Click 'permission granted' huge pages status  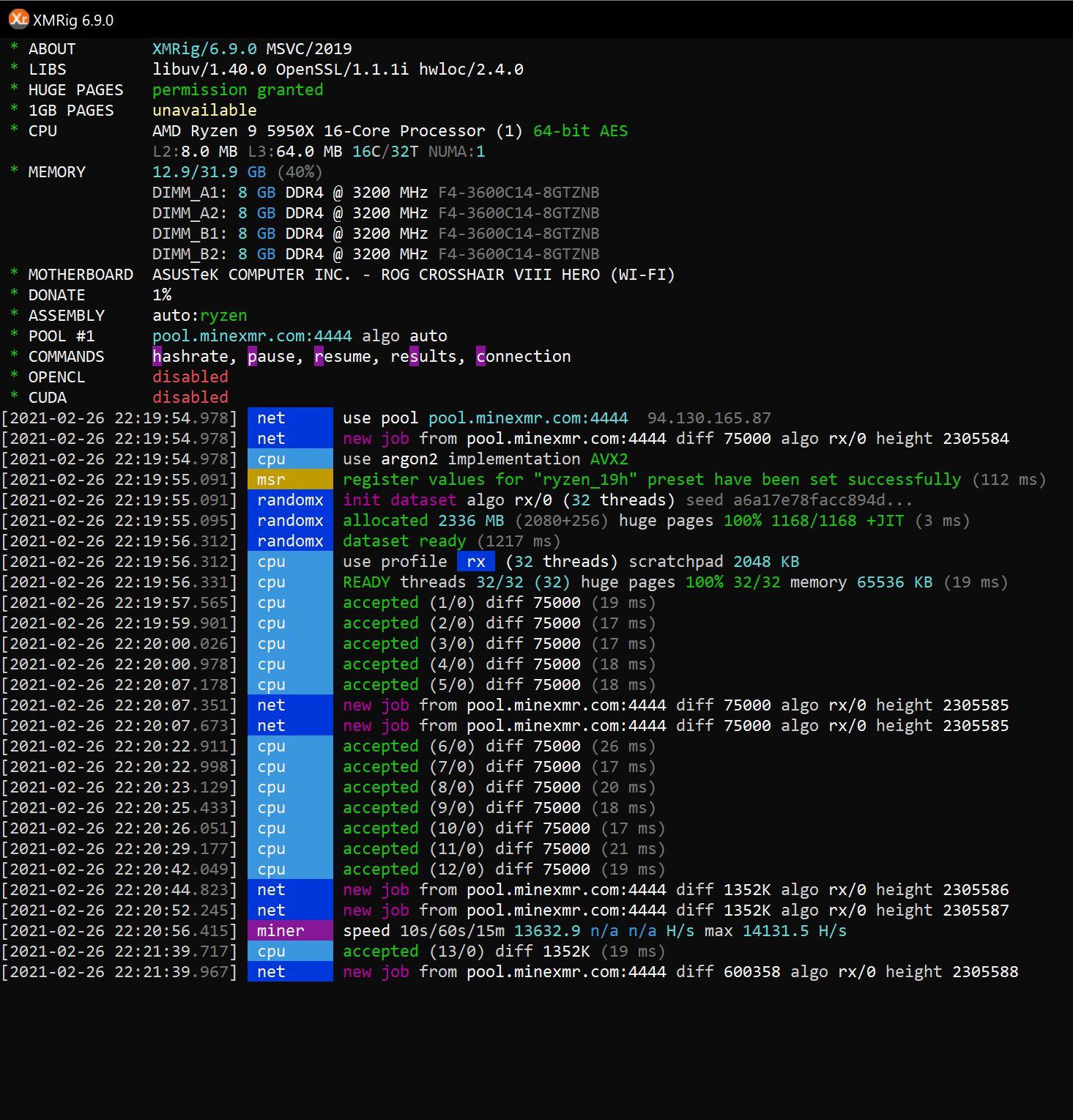(x=237, y=89)
